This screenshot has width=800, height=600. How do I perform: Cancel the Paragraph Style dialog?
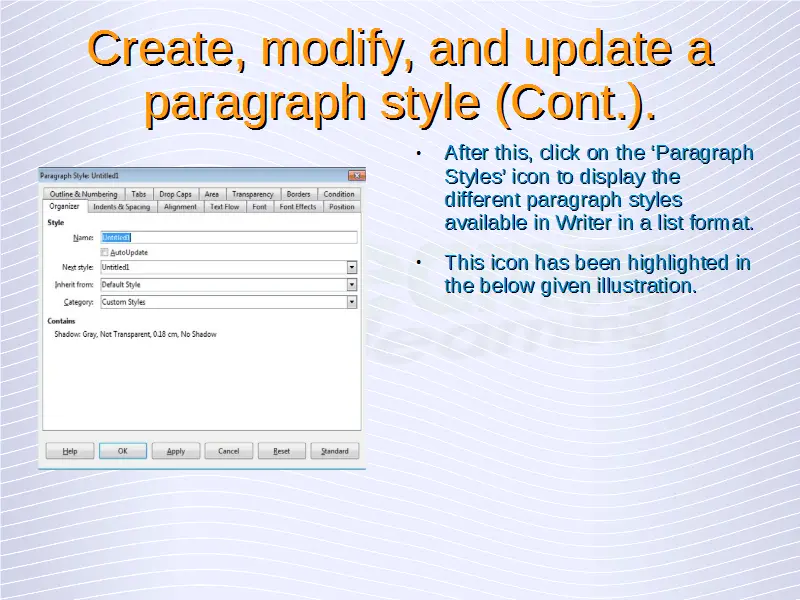pyautogui.click(x=229, y=451)
